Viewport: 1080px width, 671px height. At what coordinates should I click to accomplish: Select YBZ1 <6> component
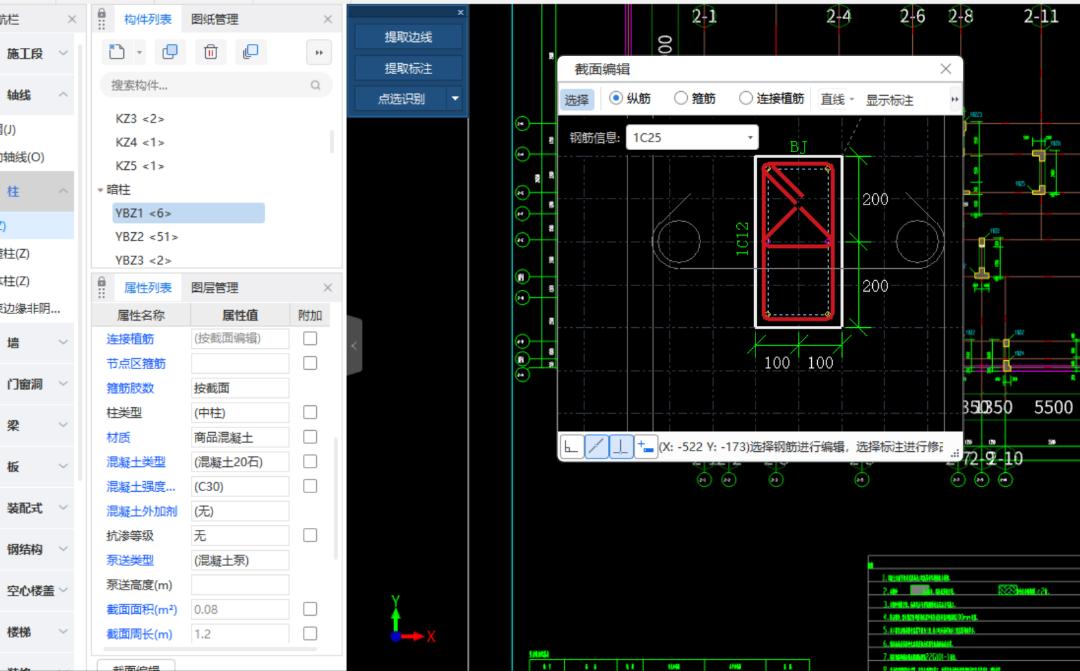click(188, 213)
